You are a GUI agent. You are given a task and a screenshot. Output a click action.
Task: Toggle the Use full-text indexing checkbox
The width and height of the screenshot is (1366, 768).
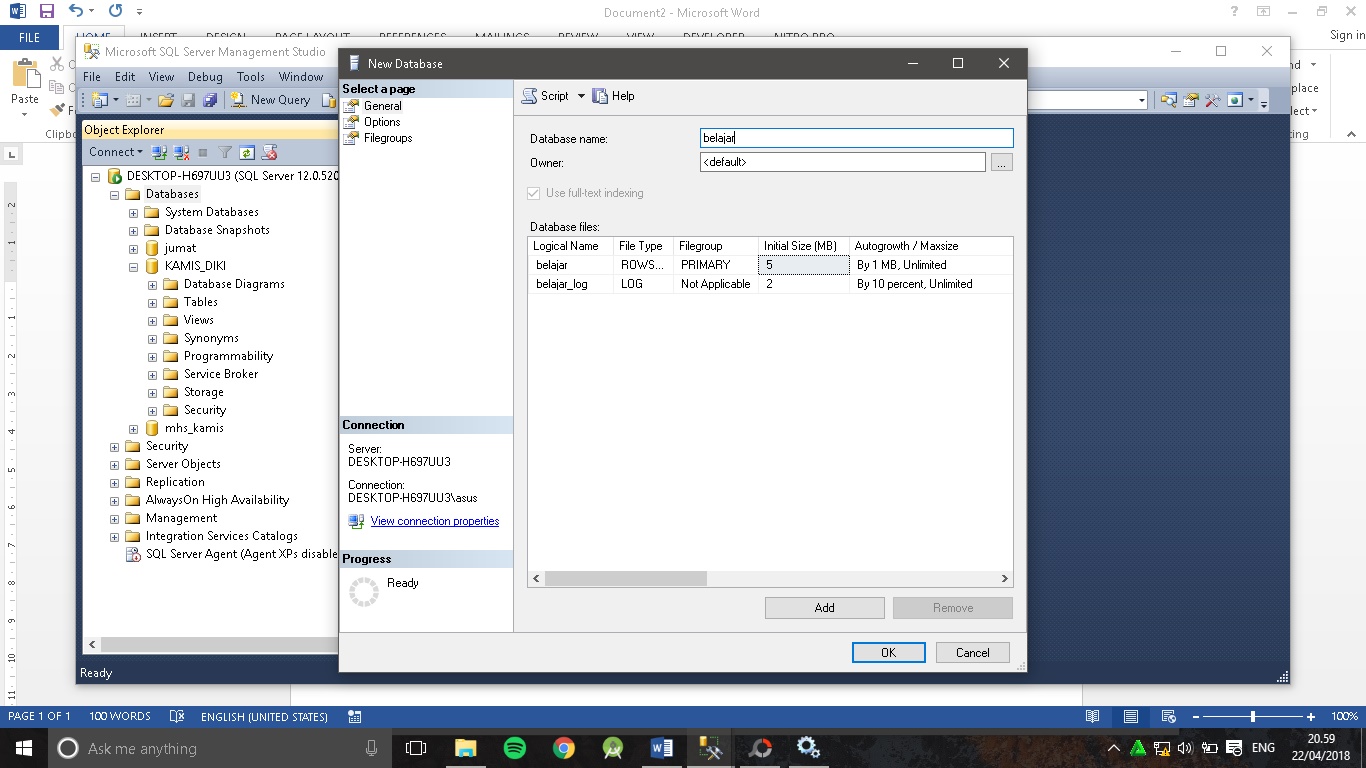(x=534, y=193)
